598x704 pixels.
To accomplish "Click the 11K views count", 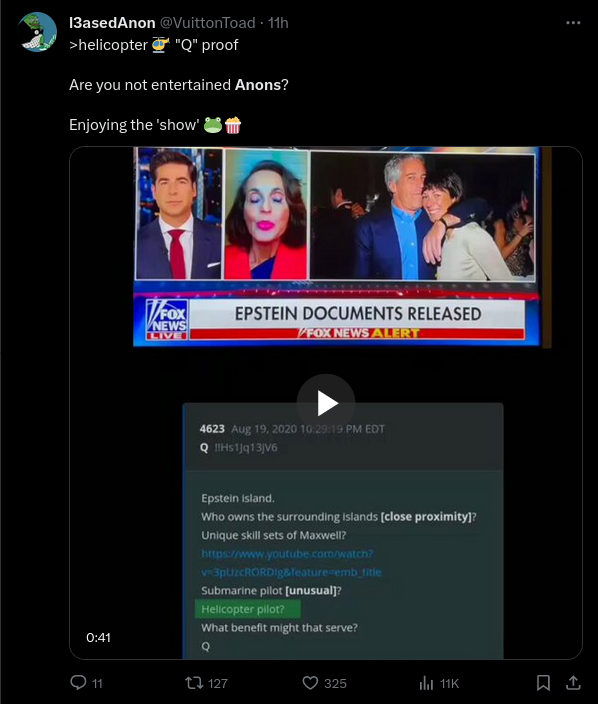I will [449, 683].
